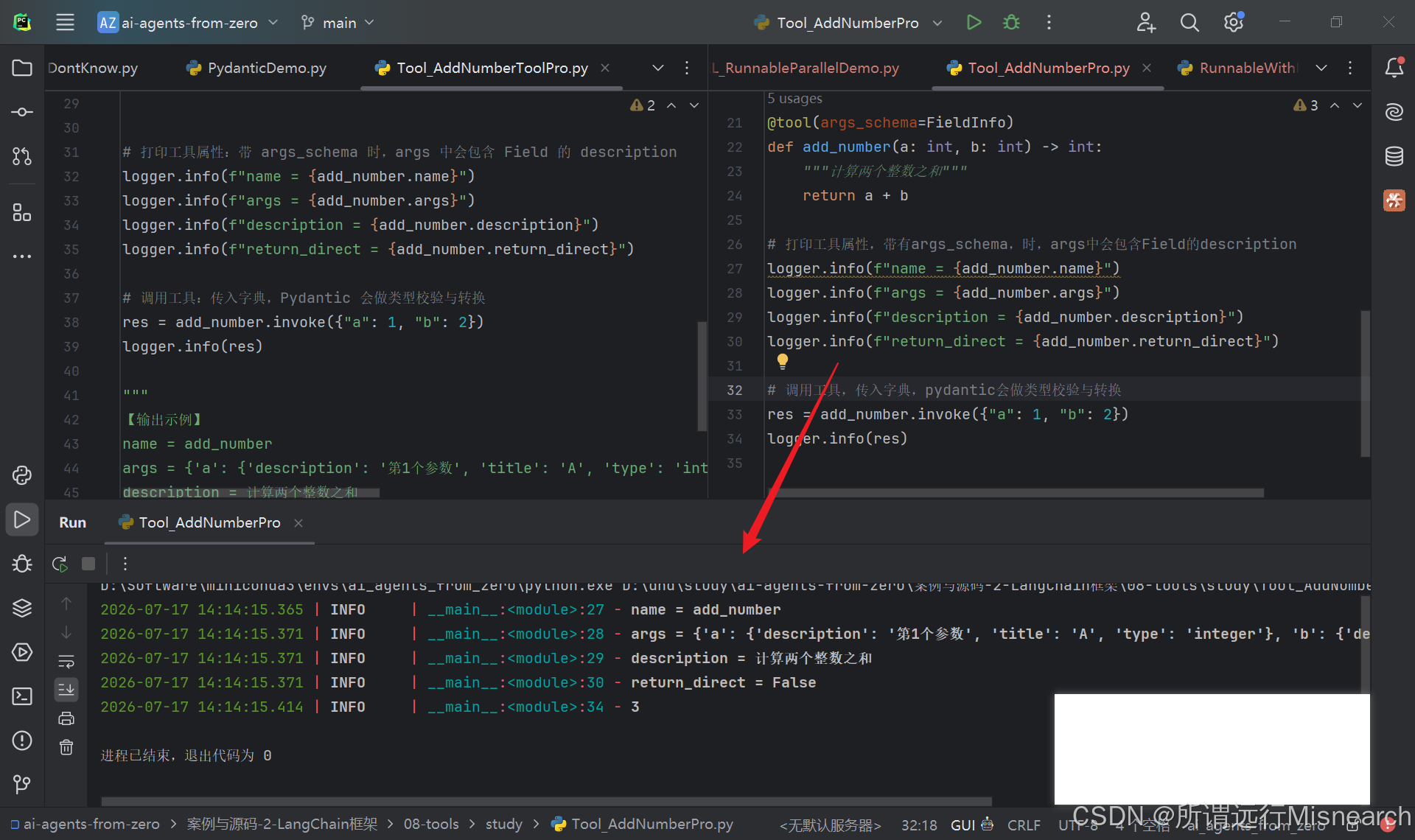
Task: Open the Debug tool window in sidebar
Action: tap(22, 564)
